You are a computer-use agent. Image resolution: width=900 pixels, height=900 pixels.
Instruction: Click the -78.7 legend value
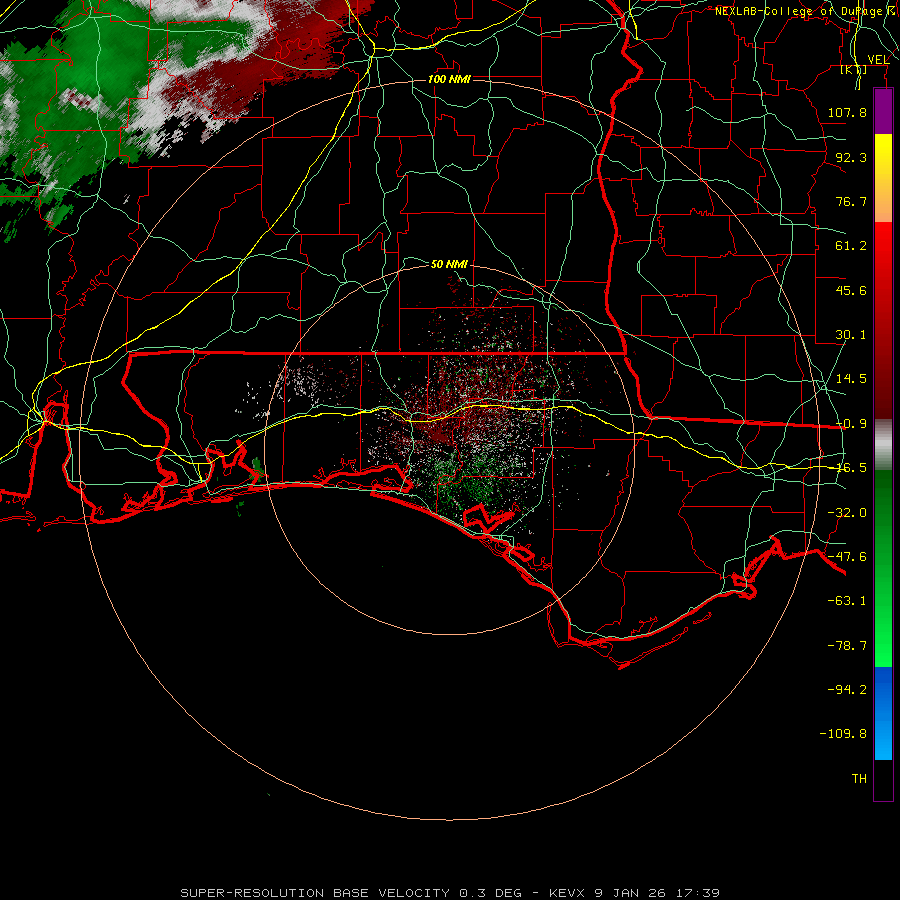847,646
